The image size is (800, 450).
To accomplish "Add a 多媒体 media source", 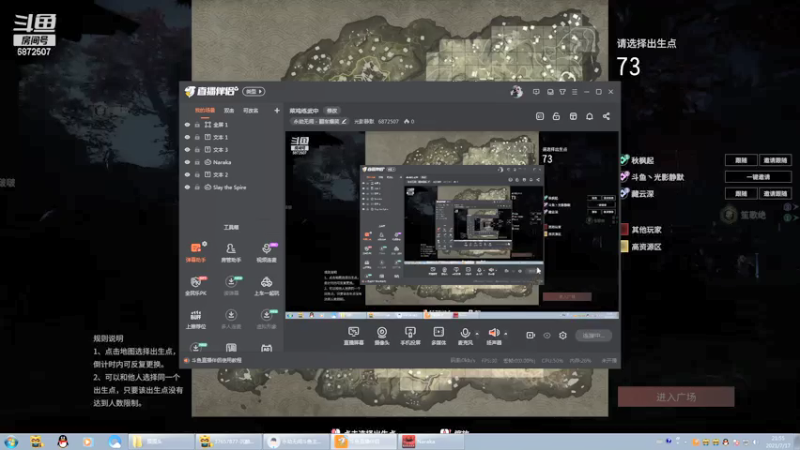I will (x=439, y=336).
